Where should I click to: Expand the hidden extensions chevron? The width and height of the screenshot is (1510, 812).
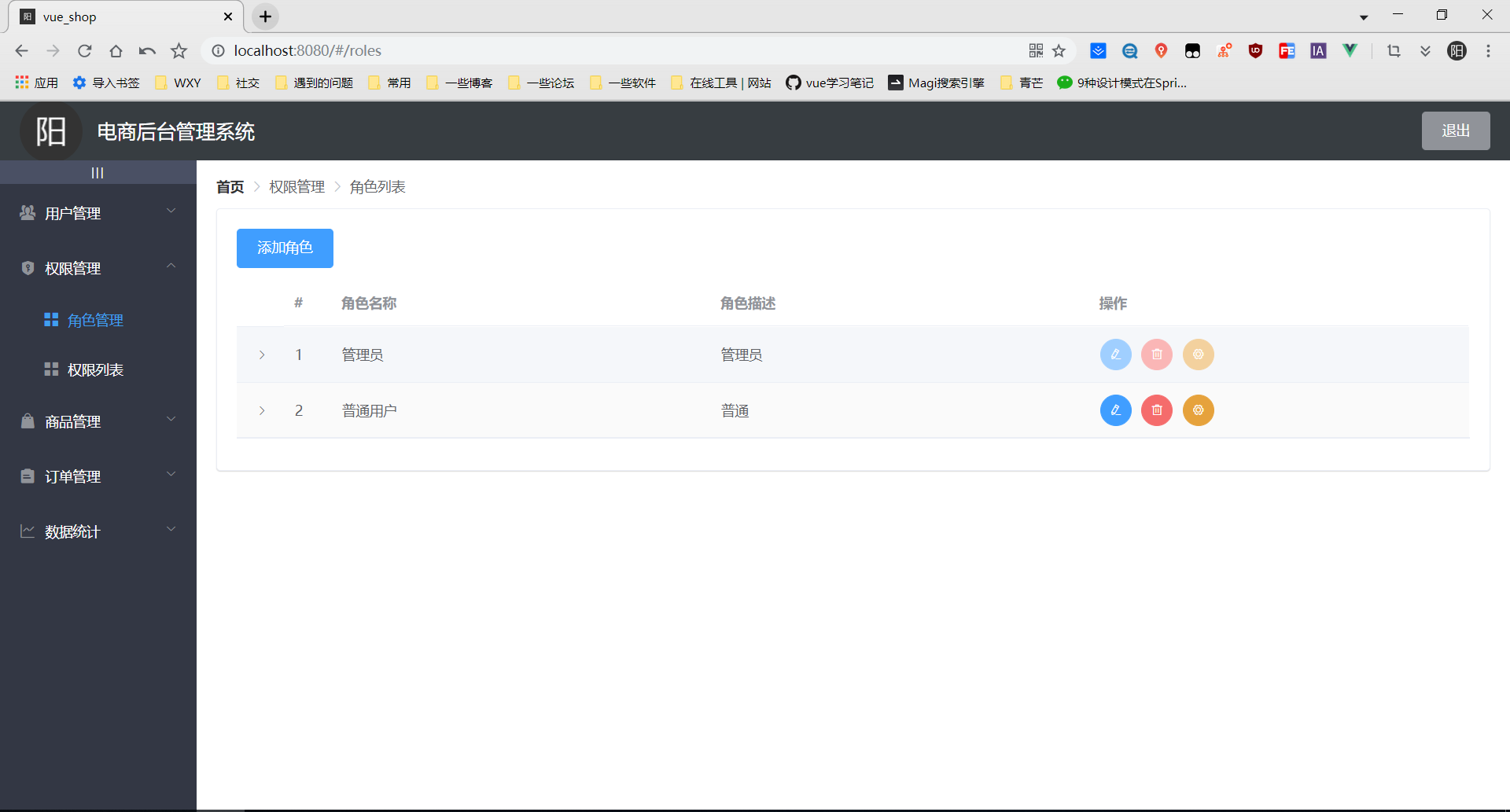click(1425, 51)
